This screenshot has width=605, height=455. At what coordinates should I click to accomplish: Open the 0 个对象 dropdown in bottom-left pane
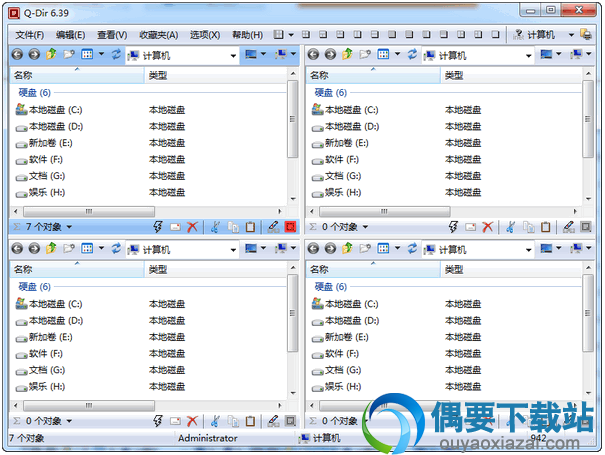pyautogui.click(x=69, y=421)
